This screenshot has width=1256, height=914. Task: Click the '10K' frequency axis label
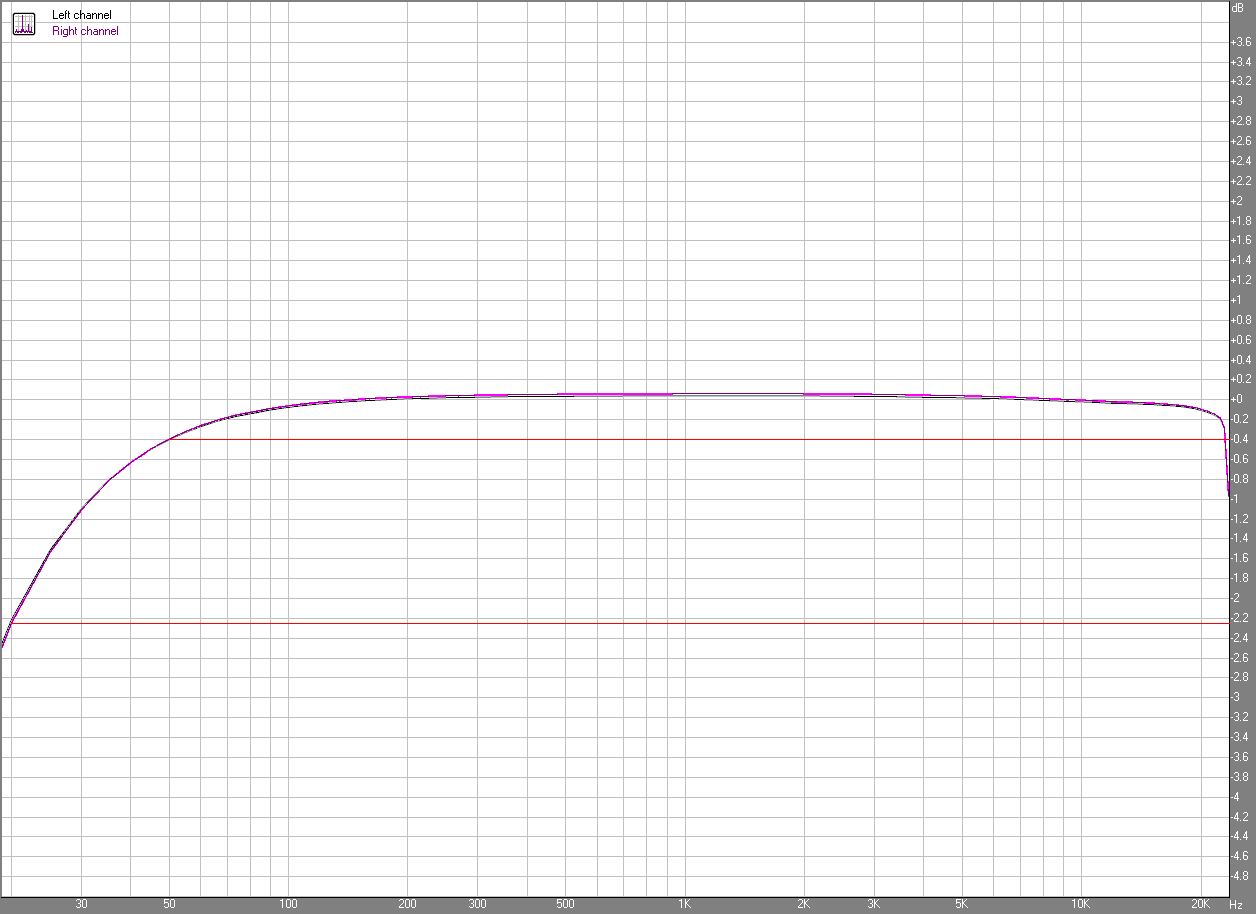click(x=1080, y=904)
